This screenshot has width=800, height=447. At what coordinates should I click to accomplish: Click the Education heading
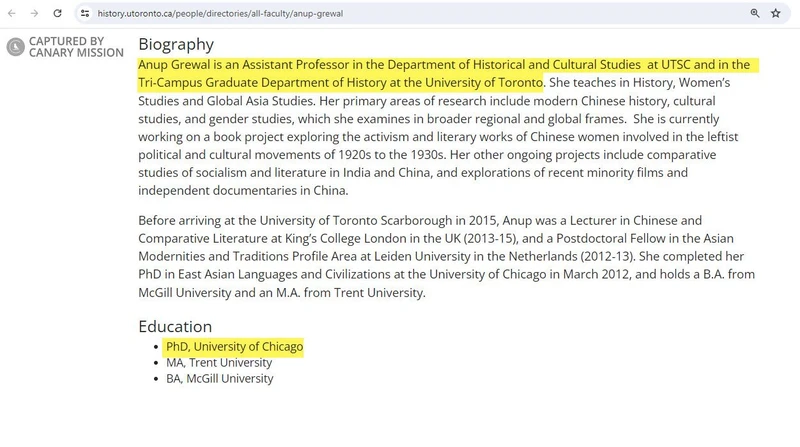tap(175, 327)
